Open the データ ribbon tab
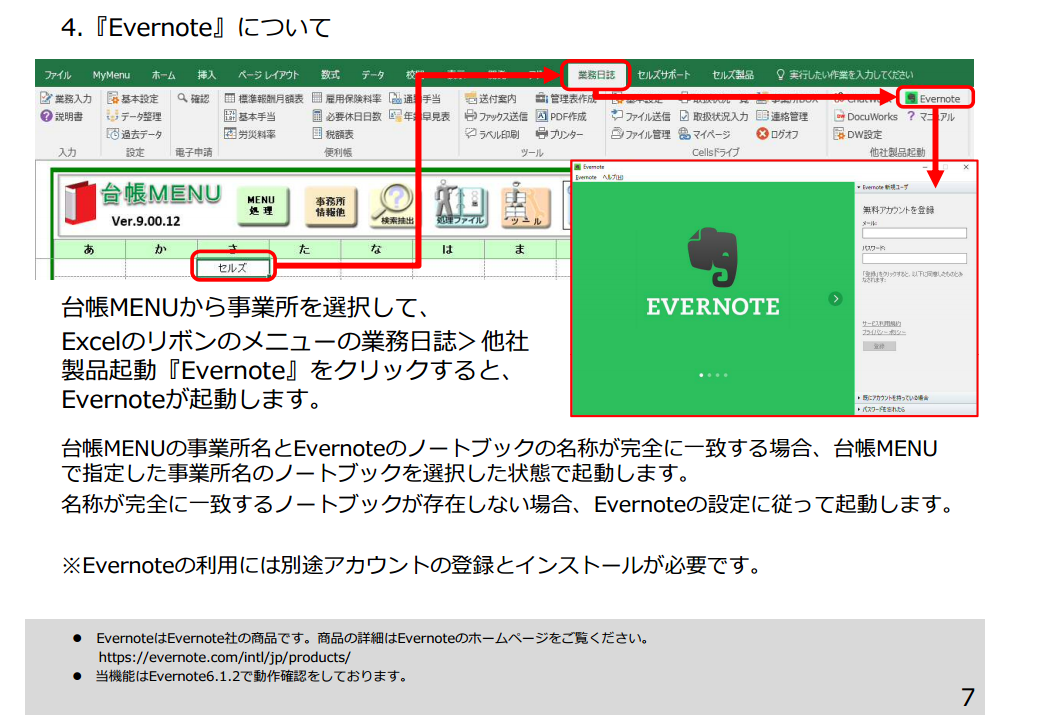 [x=373, y=75]
